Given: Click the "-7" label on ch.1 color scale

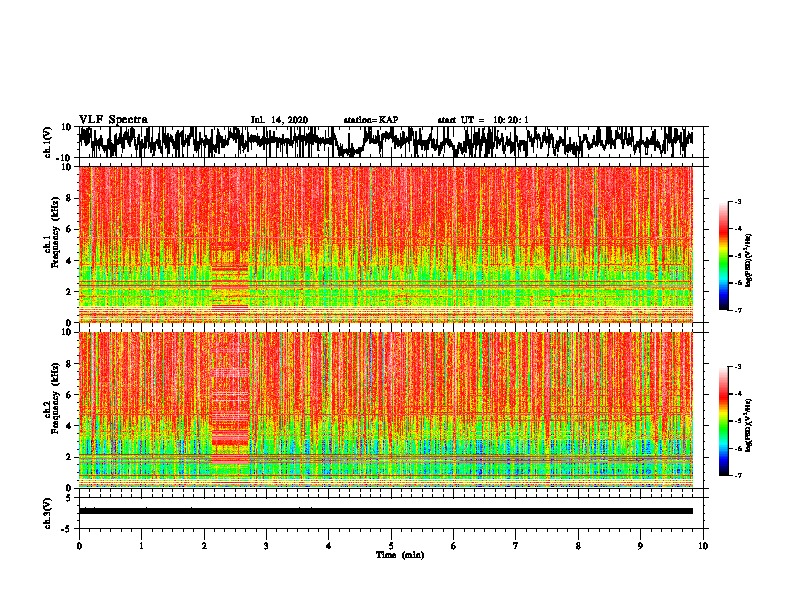Looking at the screenshot, I should point(737,310).
